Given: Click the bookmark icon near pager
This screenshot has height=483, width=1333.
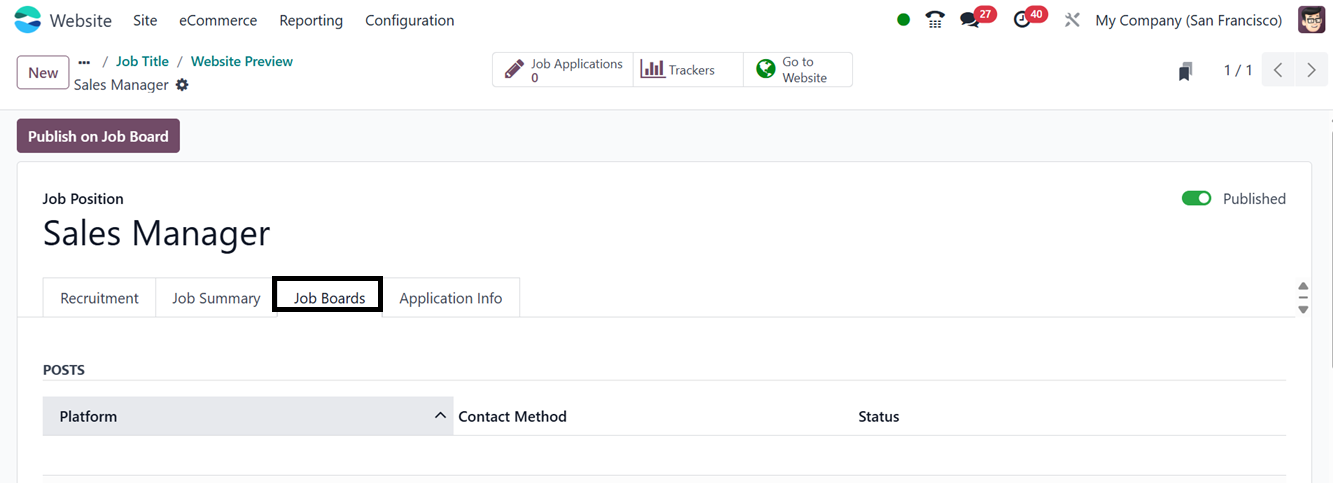Looking at the screenshot, I should [x=1185, y=71].
